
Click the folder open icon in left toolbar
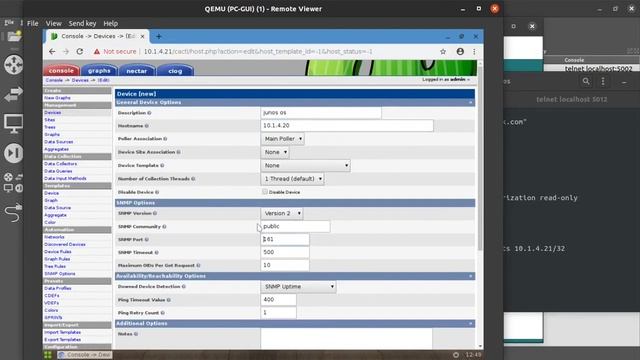[14, 36]
